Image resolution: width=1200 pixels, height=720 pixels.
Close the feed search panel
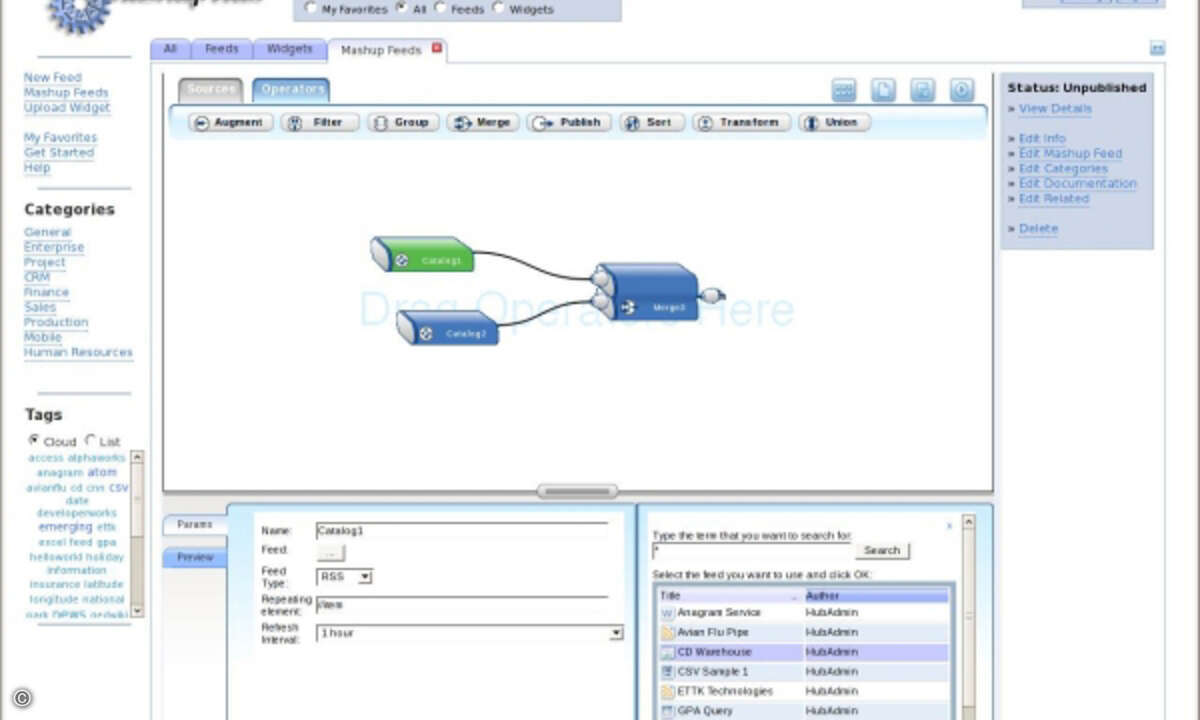(x=949, y=524)
